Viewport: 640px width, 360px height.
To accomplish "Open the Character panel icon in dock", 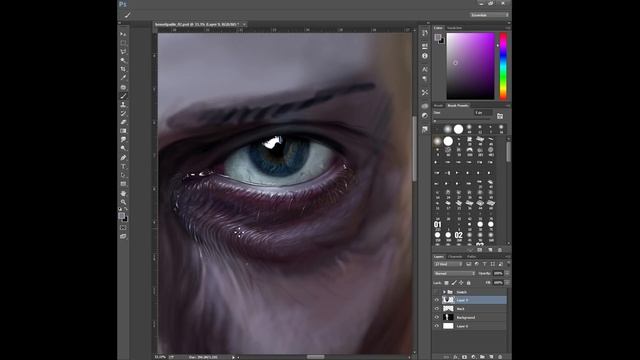I will coord(425,69).
